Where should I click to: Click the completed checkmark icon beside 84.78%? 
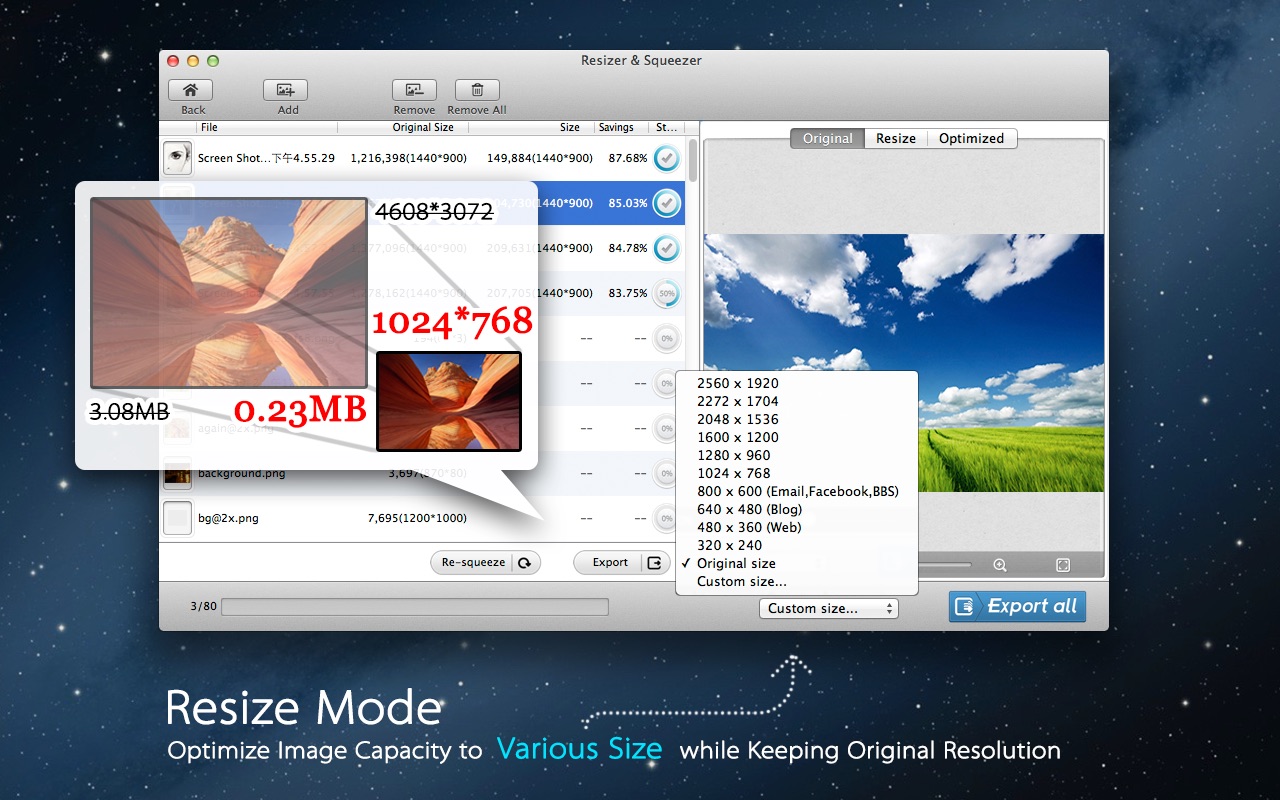[x=666, y=248]
